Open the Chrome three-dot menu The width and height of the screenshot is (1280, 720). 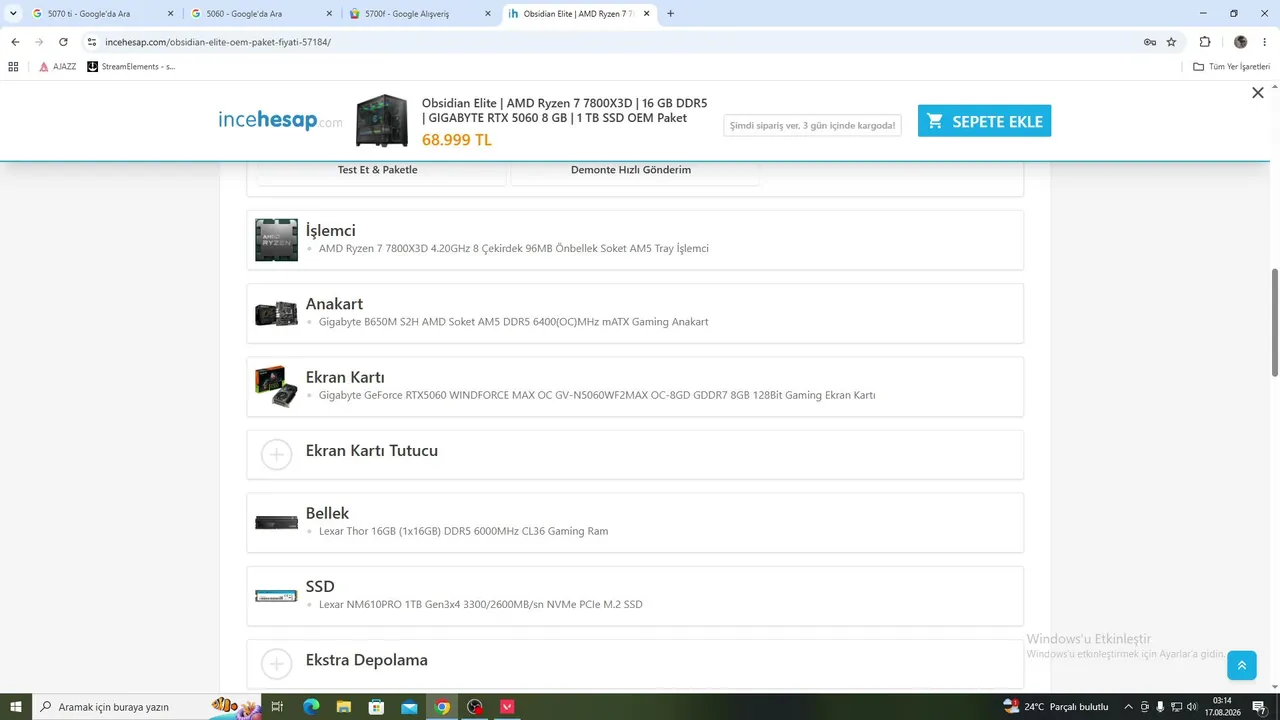(x=1265, y=42)
